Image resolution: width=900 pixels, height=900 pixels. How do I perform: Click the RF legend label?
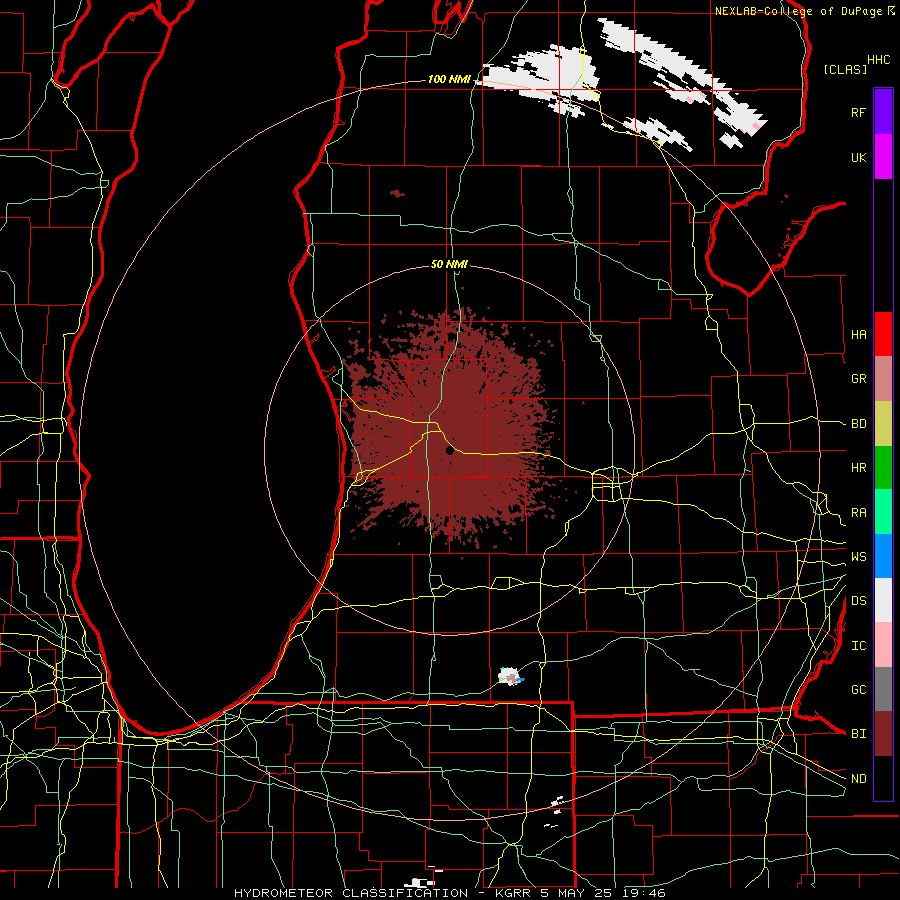pyautogui.click(x=858, y=112)
